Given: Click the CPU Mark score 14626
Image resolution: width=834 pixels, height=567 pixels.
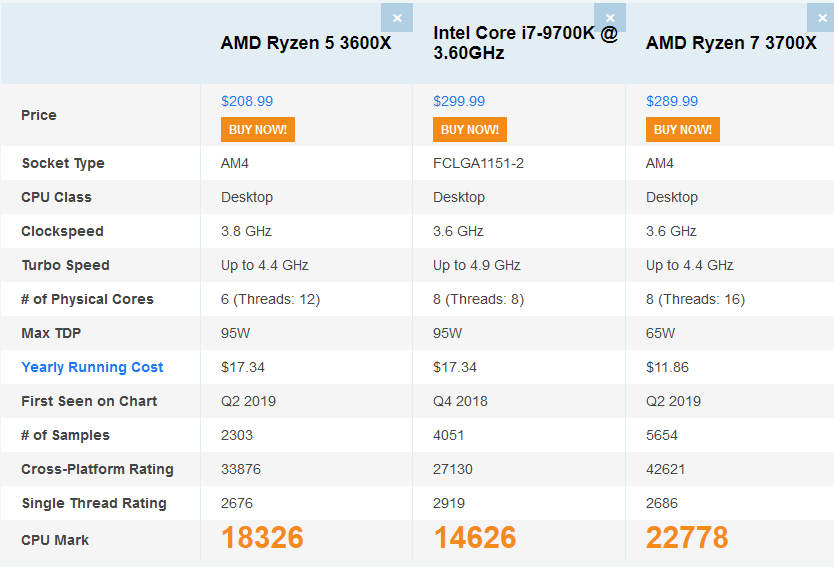Looking at the screenshot, I should coord(474,537).
